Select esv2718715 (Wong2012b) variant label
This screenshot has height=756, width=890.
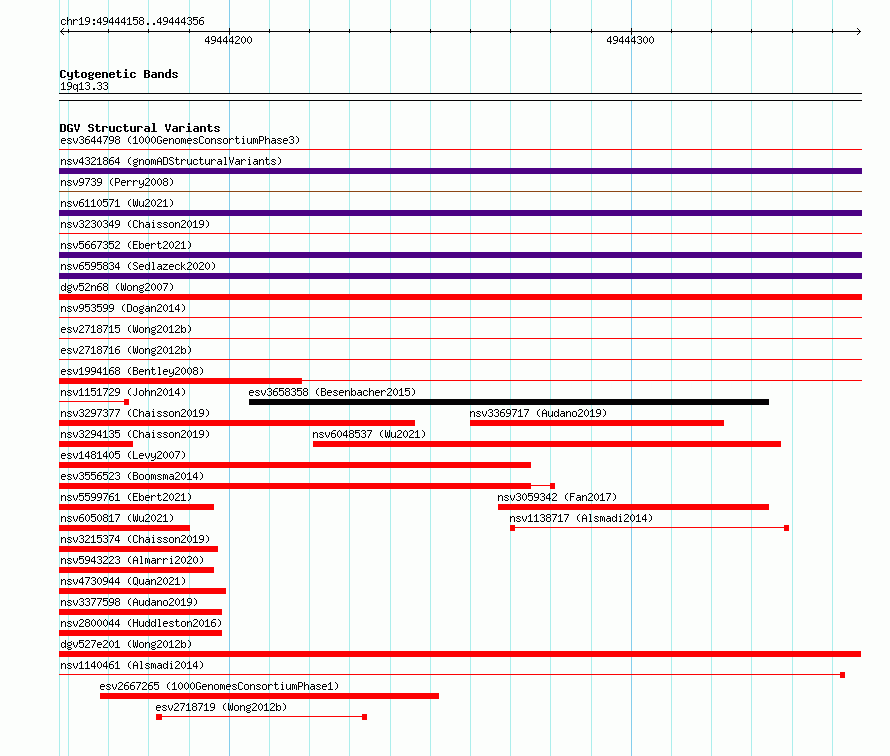[126, 329]
